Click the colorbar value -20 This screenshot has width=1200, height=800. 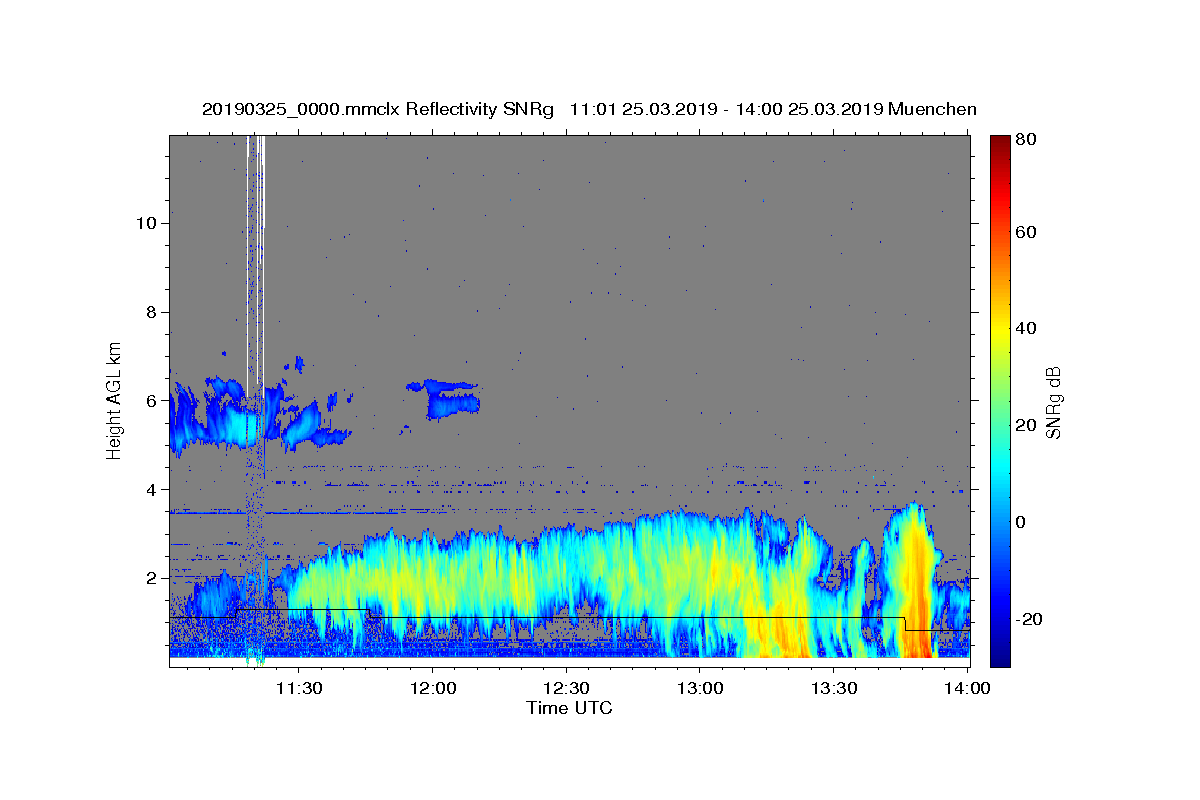pos(1028,619)
